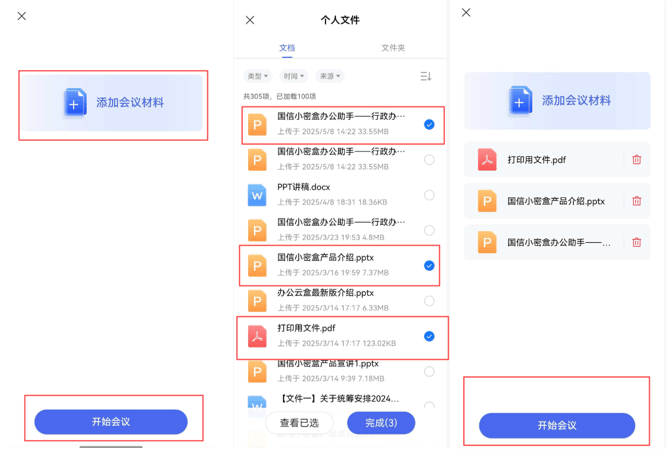This screenshot has width=666, height=454.
Task: Click PDF icon in the materials list
Action: click(x=487, y=160)
